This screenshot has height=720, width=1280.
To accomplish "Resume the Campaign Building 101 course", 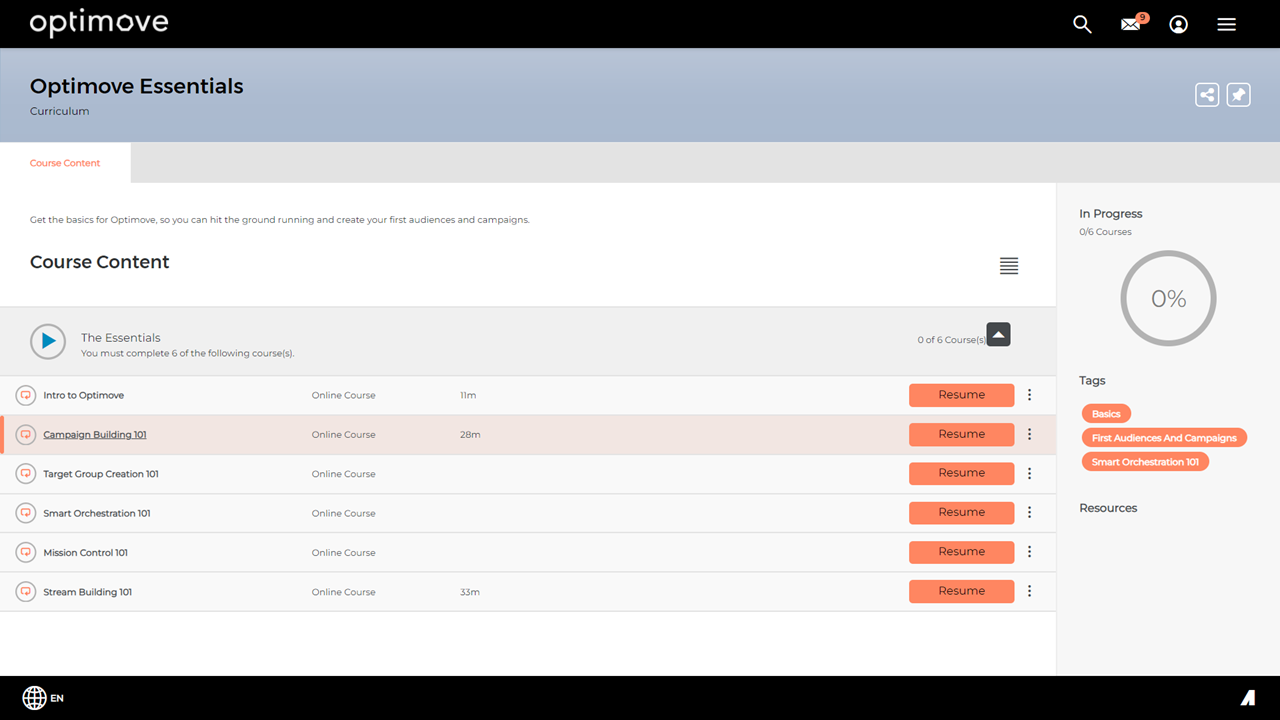I will pyautogui.click(x=961, y=434).
